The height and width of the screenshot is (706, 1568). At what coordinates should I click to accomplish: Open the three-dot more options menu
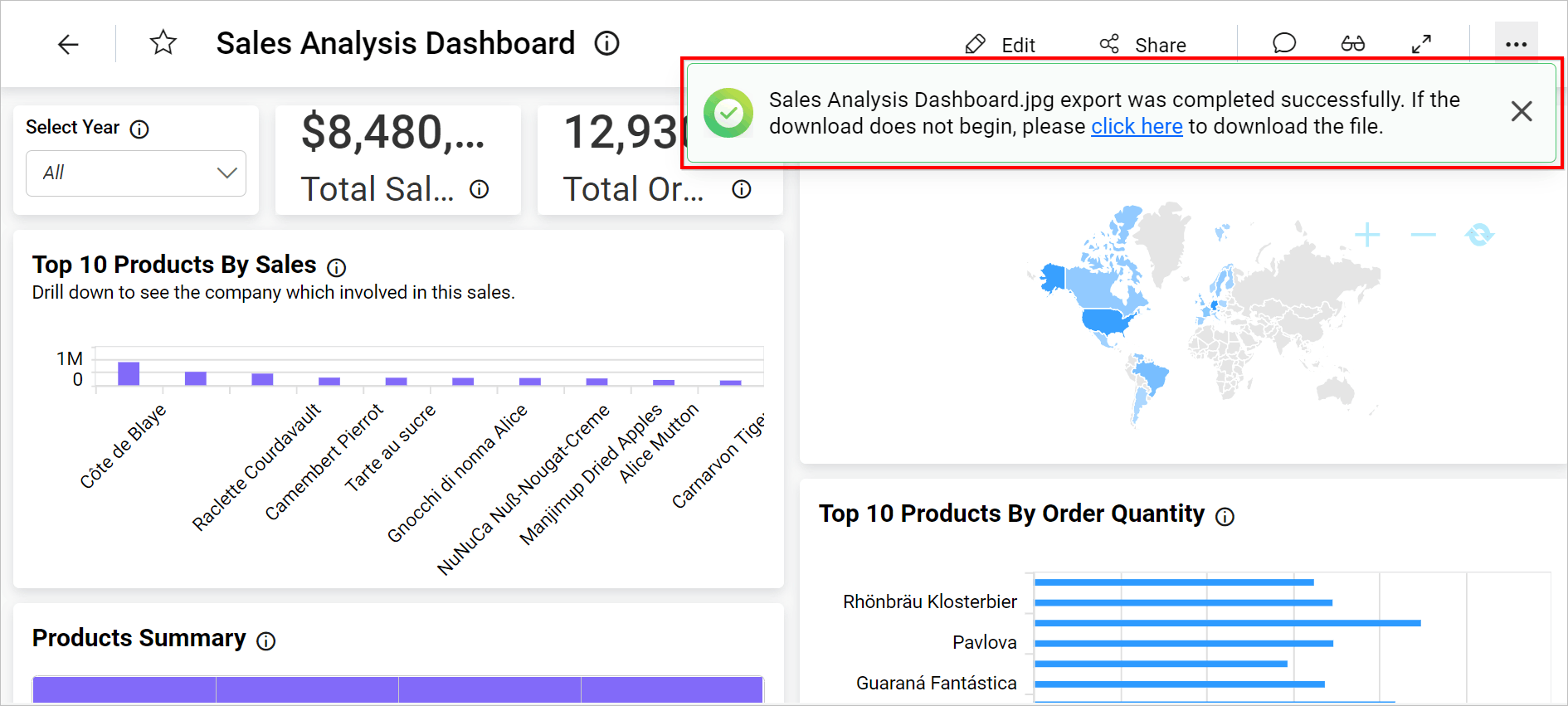click(x=1516, y=44)
